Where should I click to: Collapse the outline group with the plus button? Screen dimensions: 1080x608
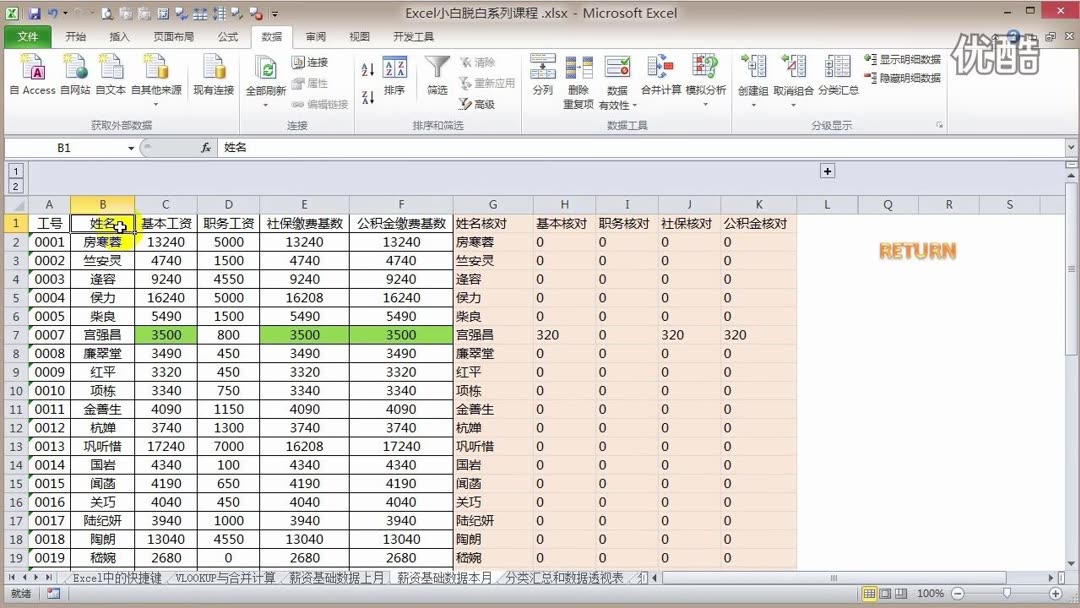click(827, 171)
